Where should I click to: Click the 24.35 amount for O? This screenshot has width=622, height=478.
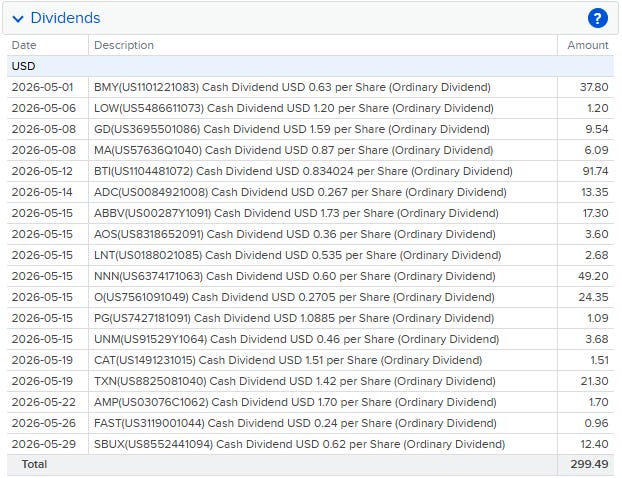593,298
